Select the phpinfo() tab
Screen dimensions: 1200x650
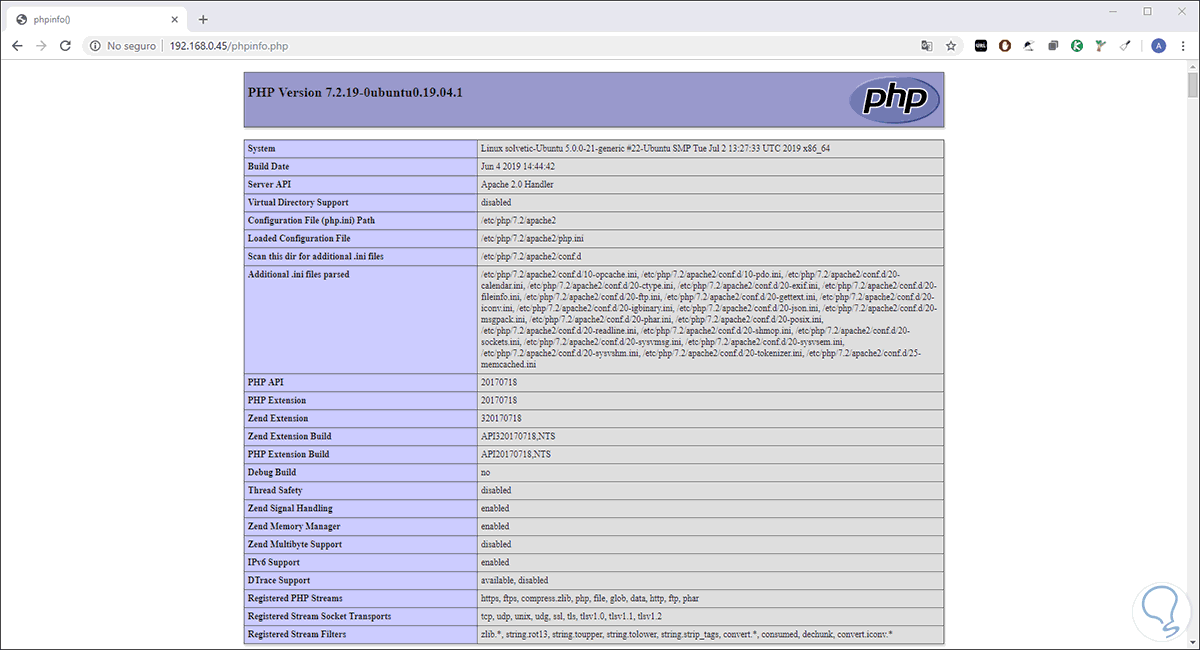pos(98,19)
